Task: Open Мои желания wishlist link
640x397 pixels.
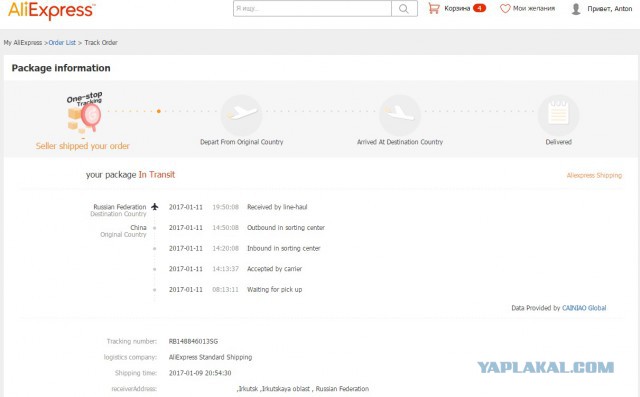Action: pos(534,8)
